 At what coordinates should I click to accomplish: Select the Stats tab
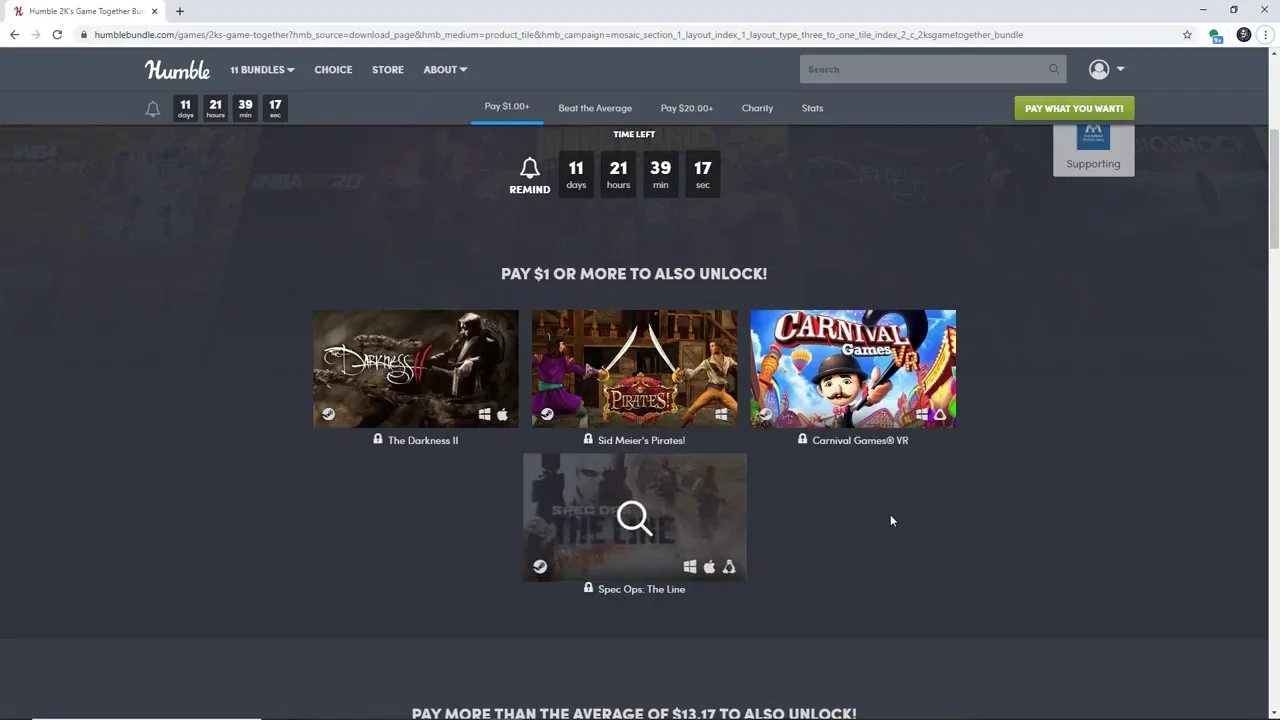812,108
